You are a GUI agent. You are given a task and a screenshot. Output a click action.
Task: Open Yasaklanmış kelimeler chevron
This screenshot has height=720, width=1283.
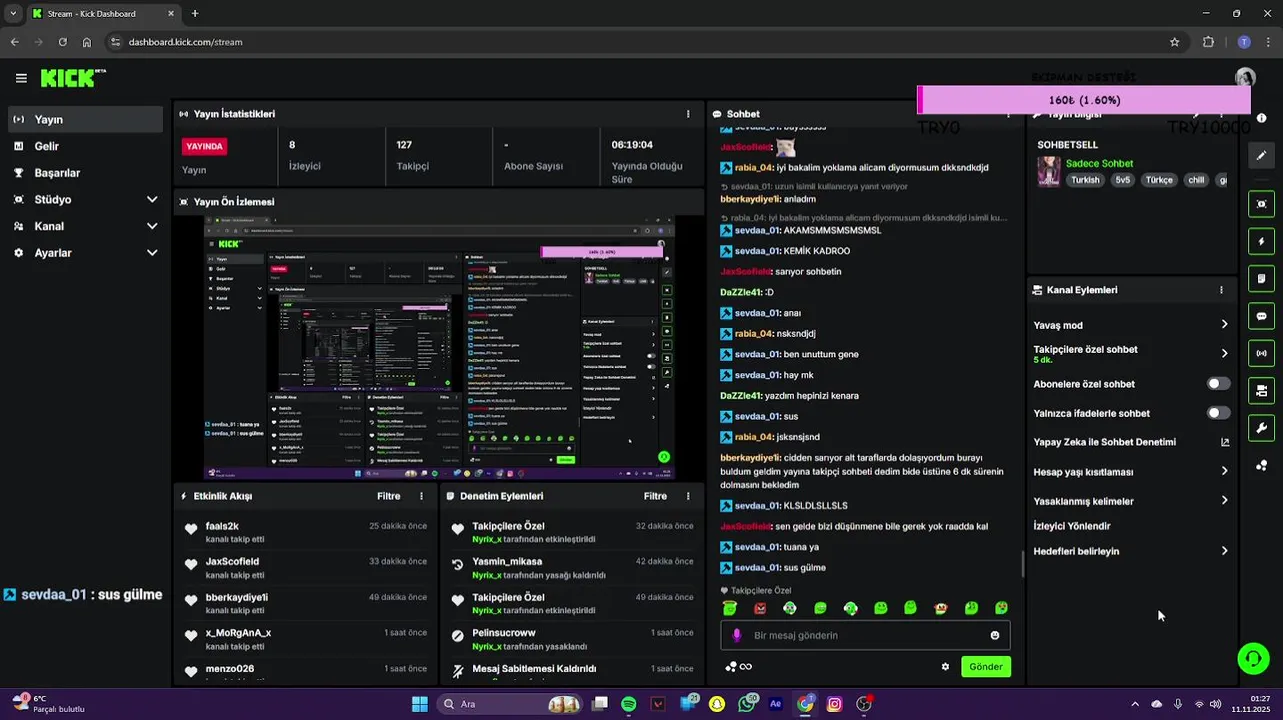pos(1225,501)
